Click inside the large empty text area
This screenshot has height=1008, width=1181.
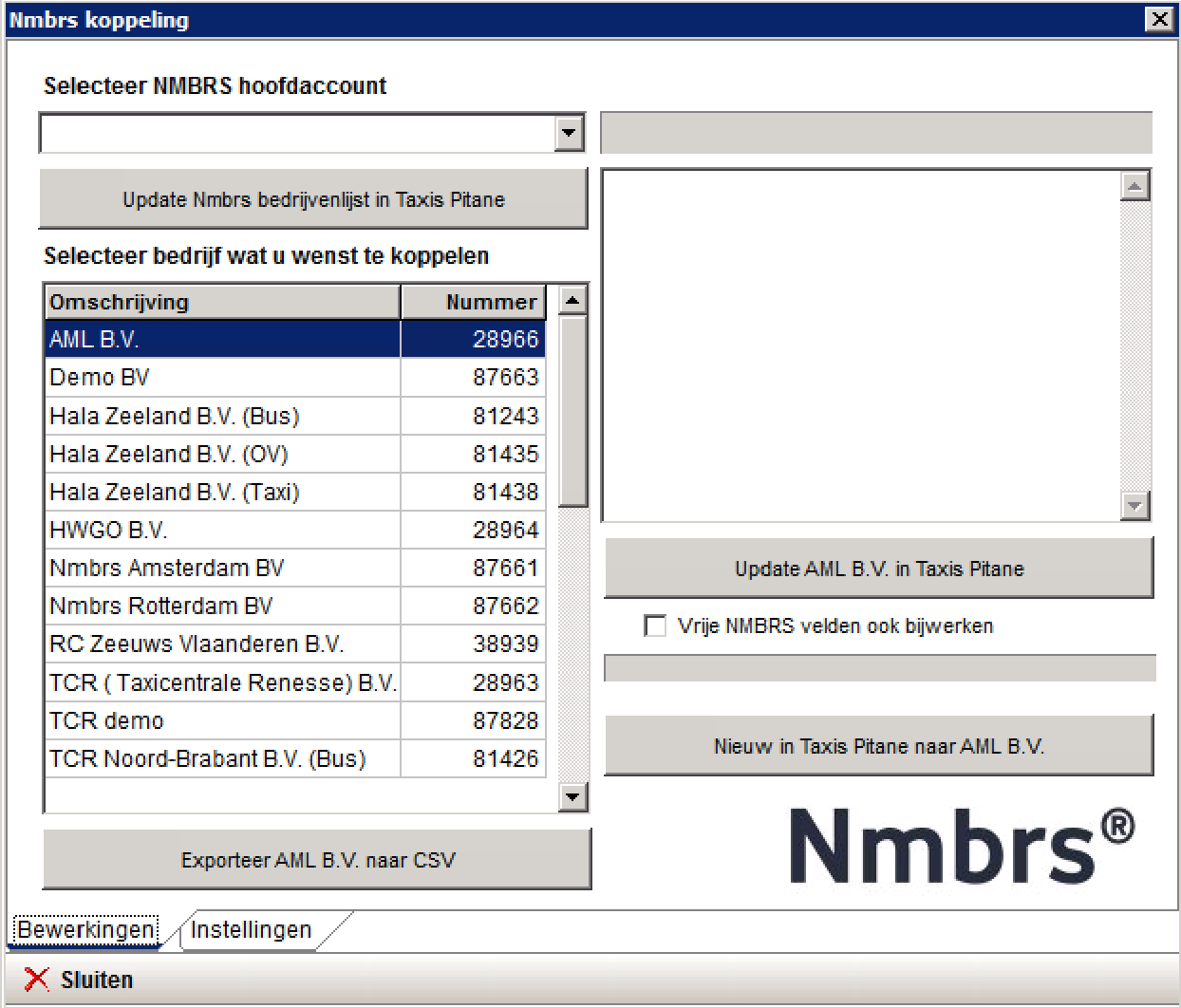coord(862,345)
